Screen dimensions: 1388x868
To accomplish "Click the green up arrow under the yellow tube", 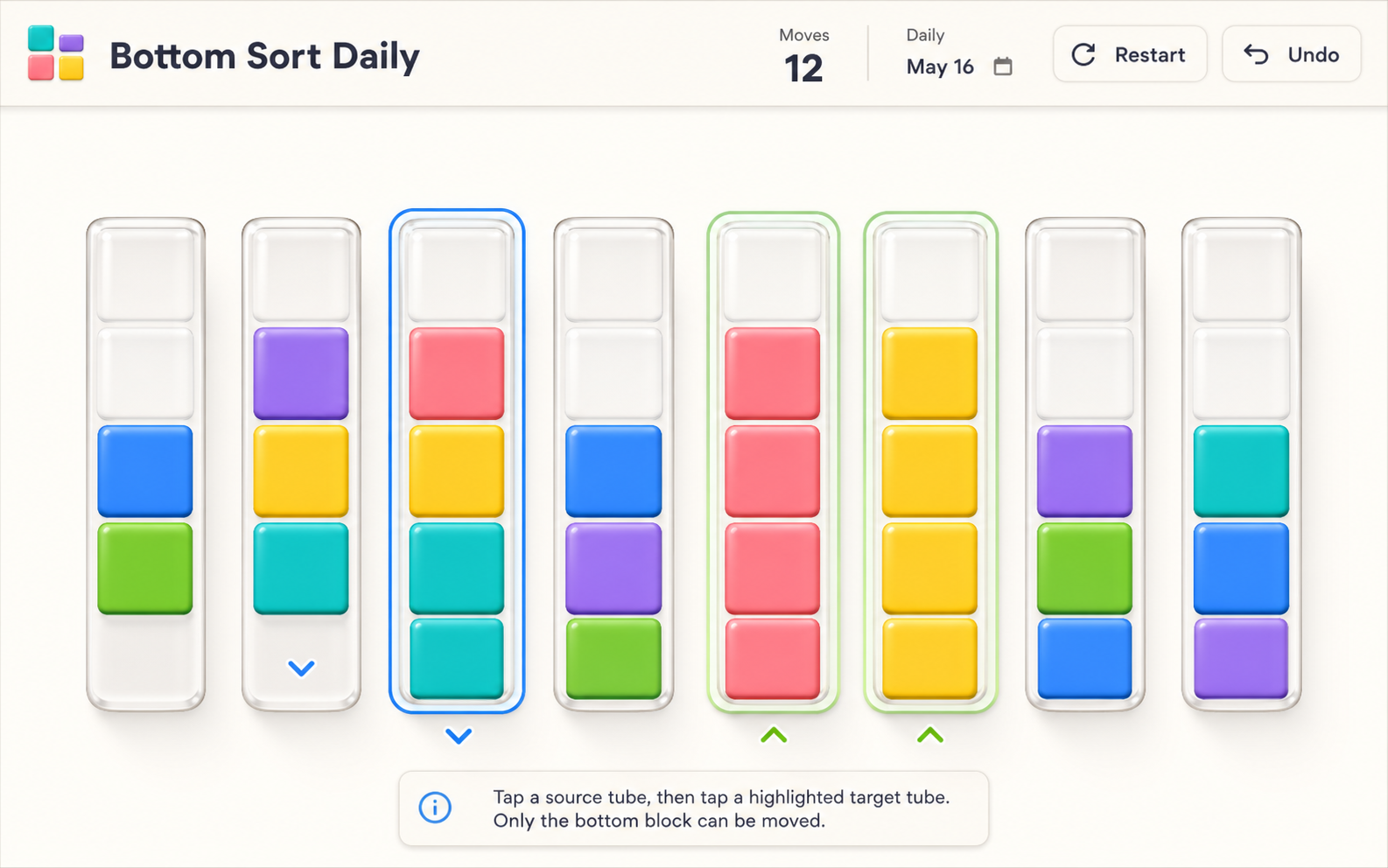I will (x=930, y=735).
